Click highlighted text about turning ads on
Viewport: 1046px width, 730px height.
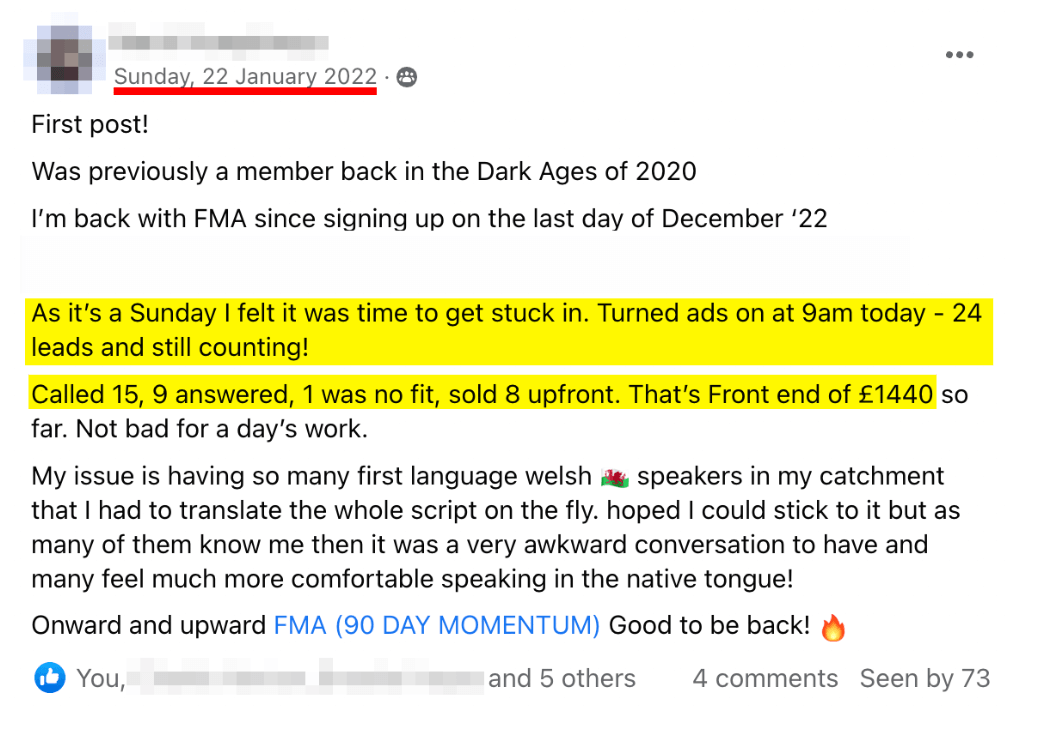(509, 331)
